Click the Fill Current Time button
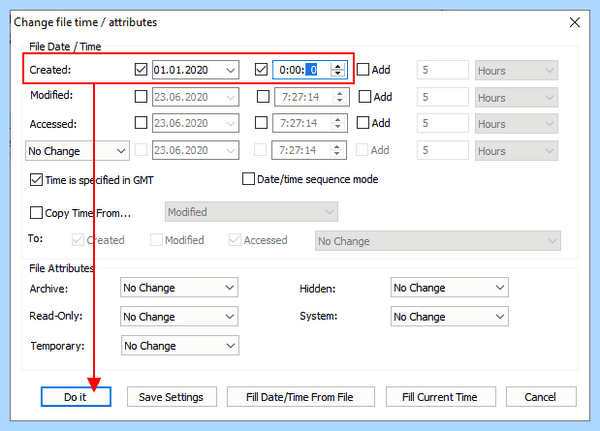This screenshot has height=431, width=600. (x=440, y=397)
